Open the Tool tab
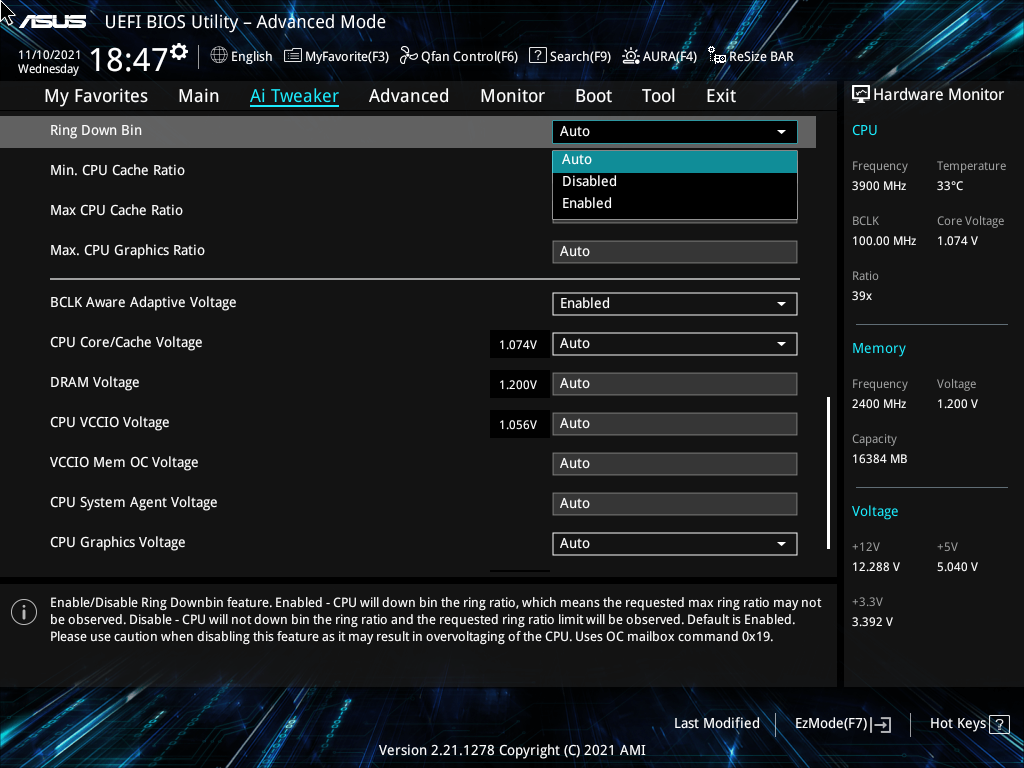This screenshot has height=768, width=1024. [x=658, y=96]
